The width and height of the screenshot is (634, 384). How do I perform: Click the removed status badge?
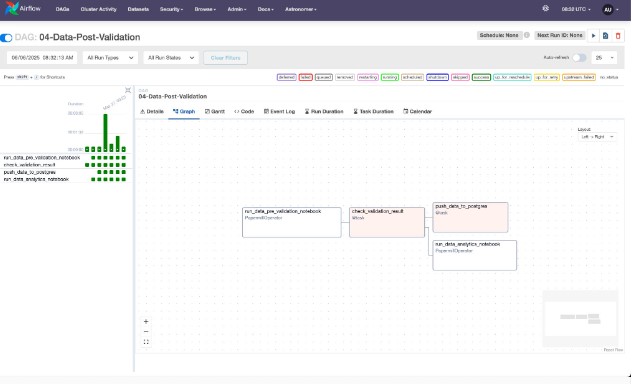point(345,77)
